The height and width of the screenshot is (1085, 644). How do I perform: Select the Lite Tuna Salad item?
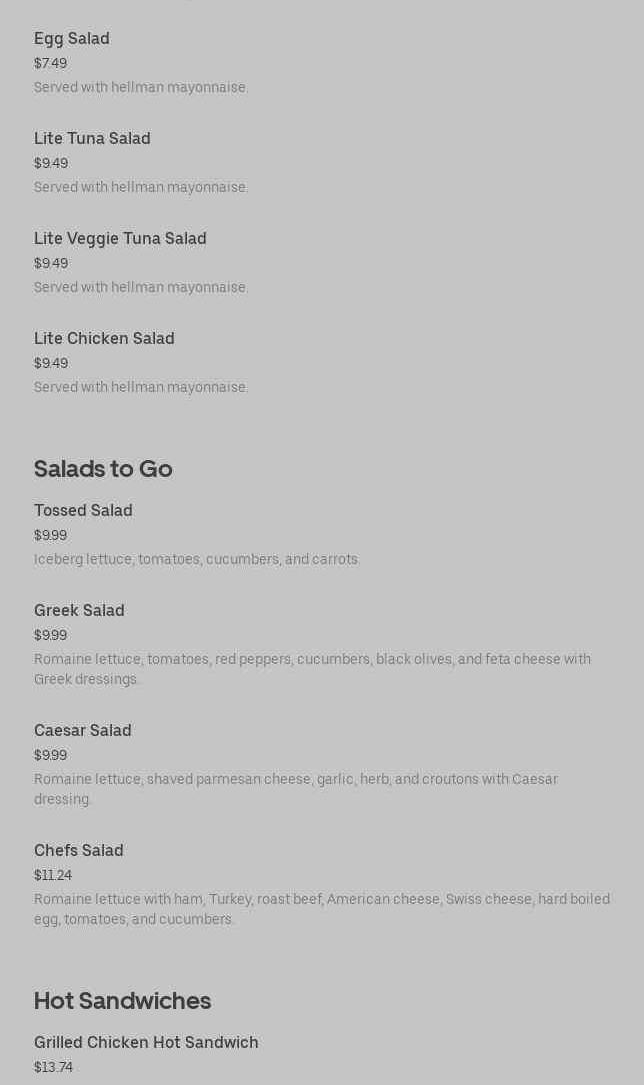(92, 138)
